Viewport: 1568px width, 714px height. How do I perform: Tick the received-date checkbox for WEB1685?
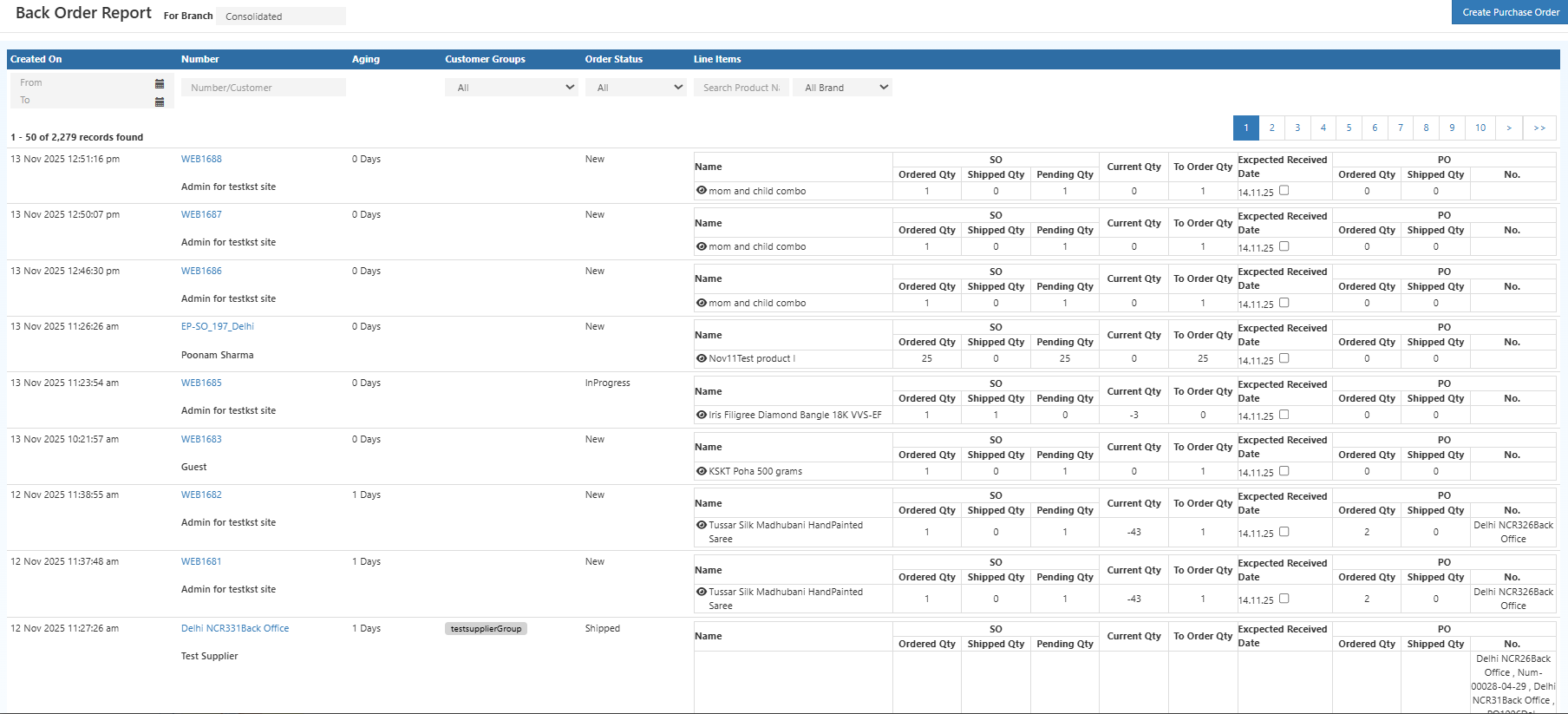pyautogui.click(x=1284, y=415)
